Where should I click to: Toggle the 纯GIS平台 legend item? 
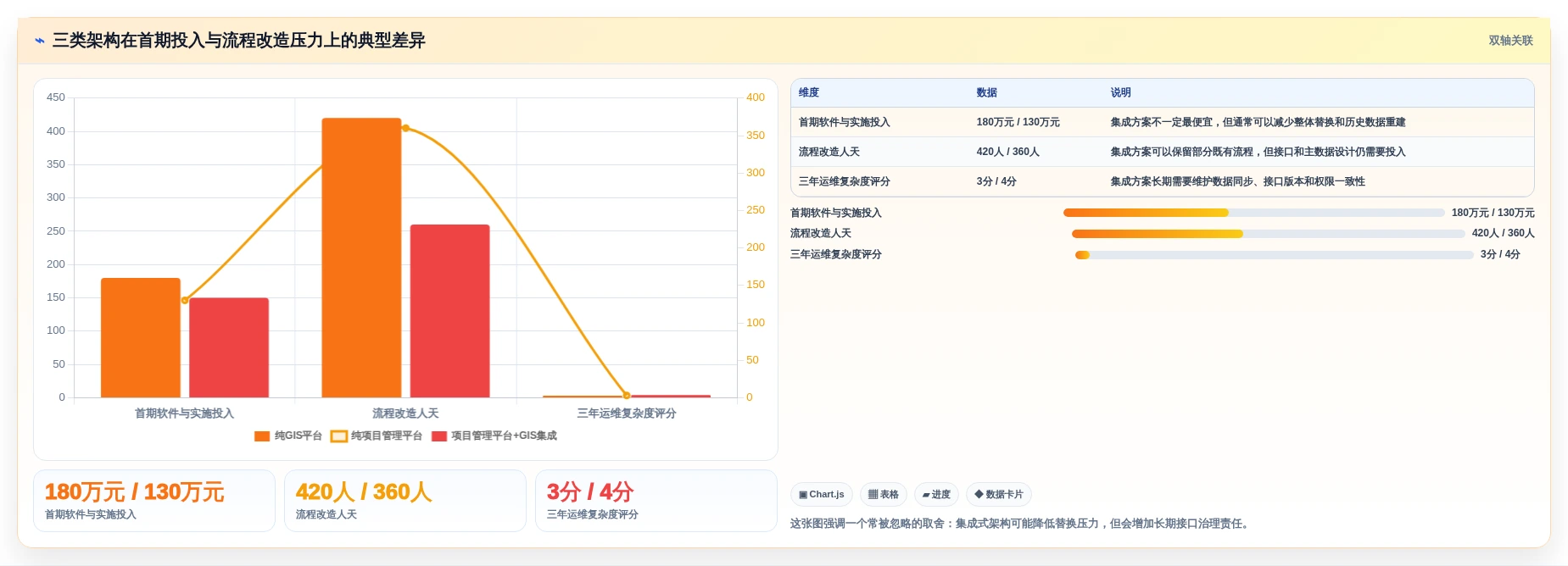click(287, 436)
